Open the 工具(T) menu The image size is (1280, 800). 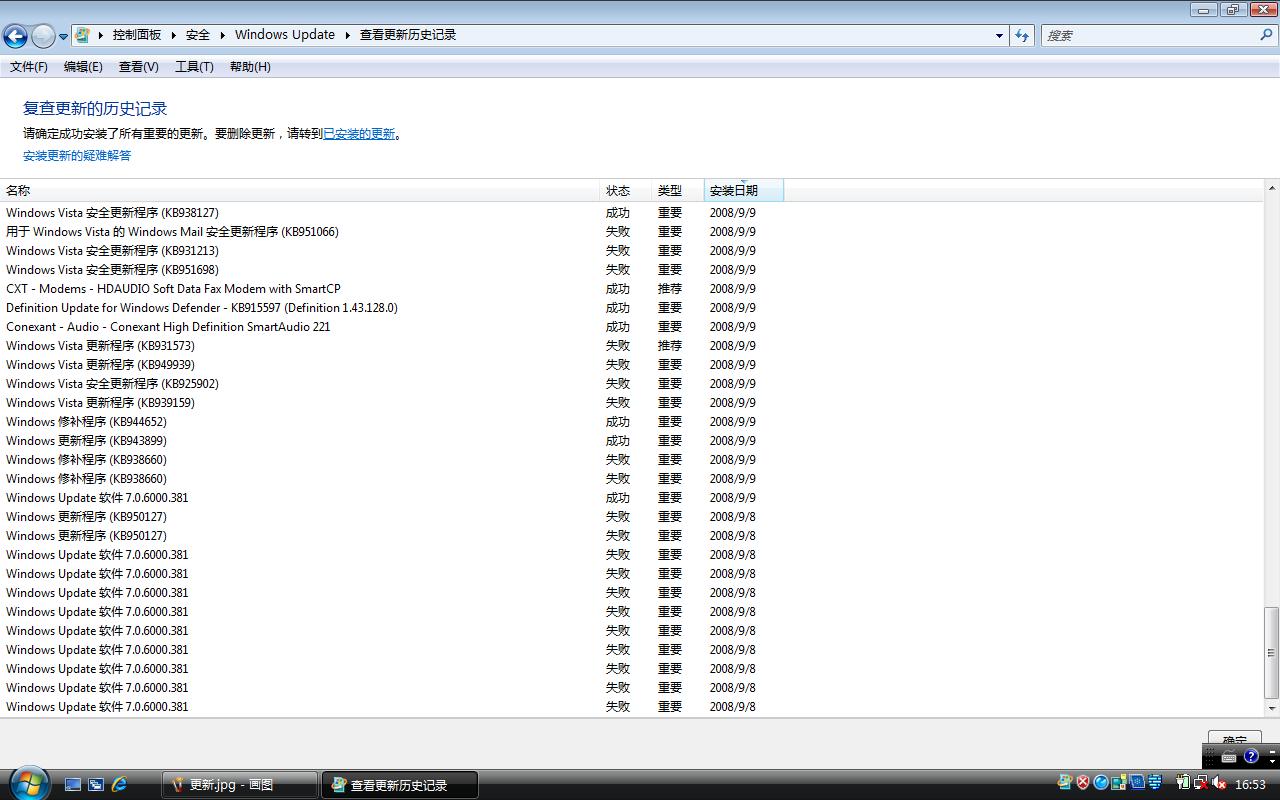194,67
